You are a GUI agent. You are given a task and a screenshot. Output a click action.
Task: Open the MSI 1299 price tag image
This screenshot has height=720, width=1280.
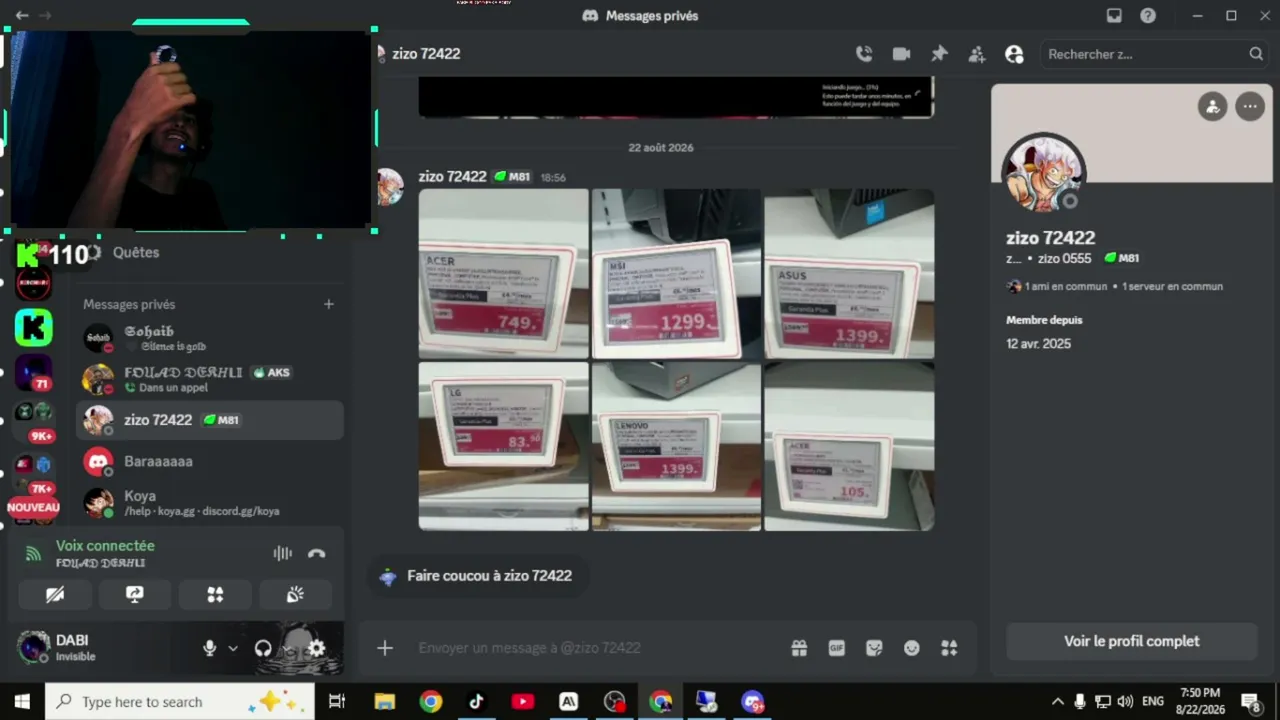pos(676,273)
